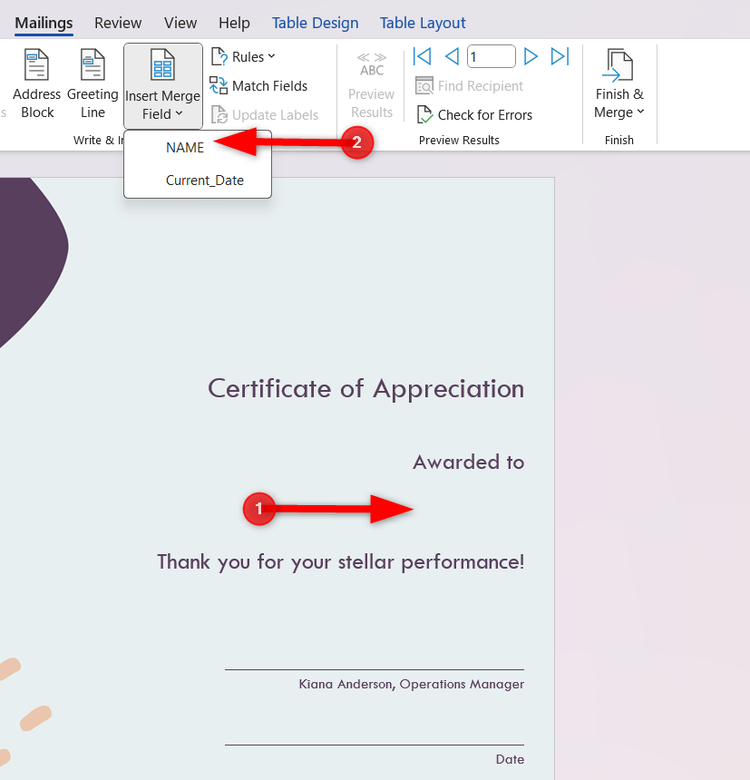This screenshot has height=780, width=750.
Task: Click the 'Date' label on certificate
Action: coord(510,759)
